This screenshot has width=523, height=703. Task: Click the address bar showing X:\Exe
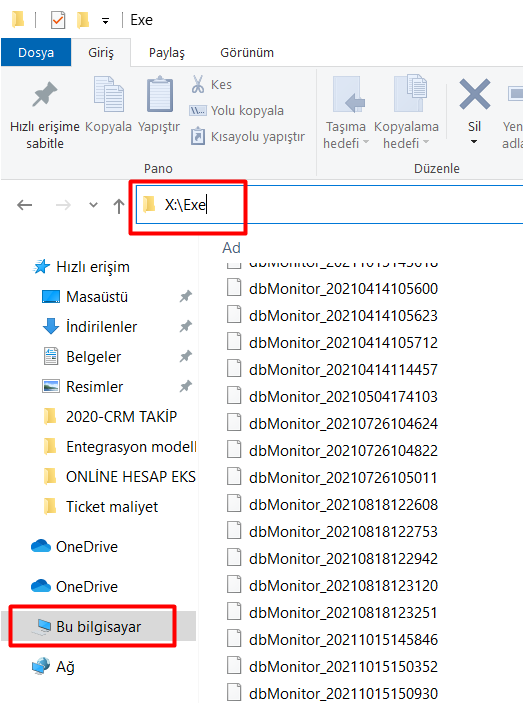tap(329, 204)
